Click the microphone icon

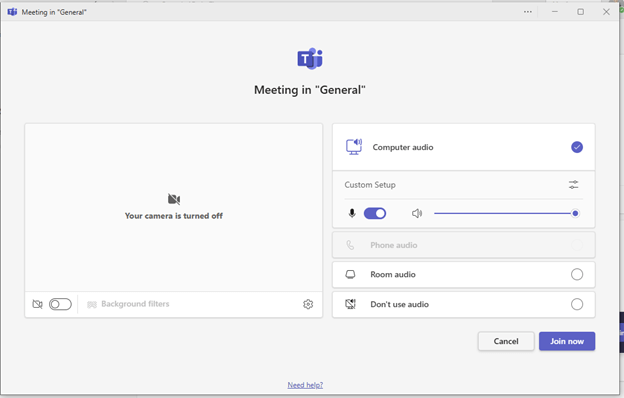click(x=352, y=213)
